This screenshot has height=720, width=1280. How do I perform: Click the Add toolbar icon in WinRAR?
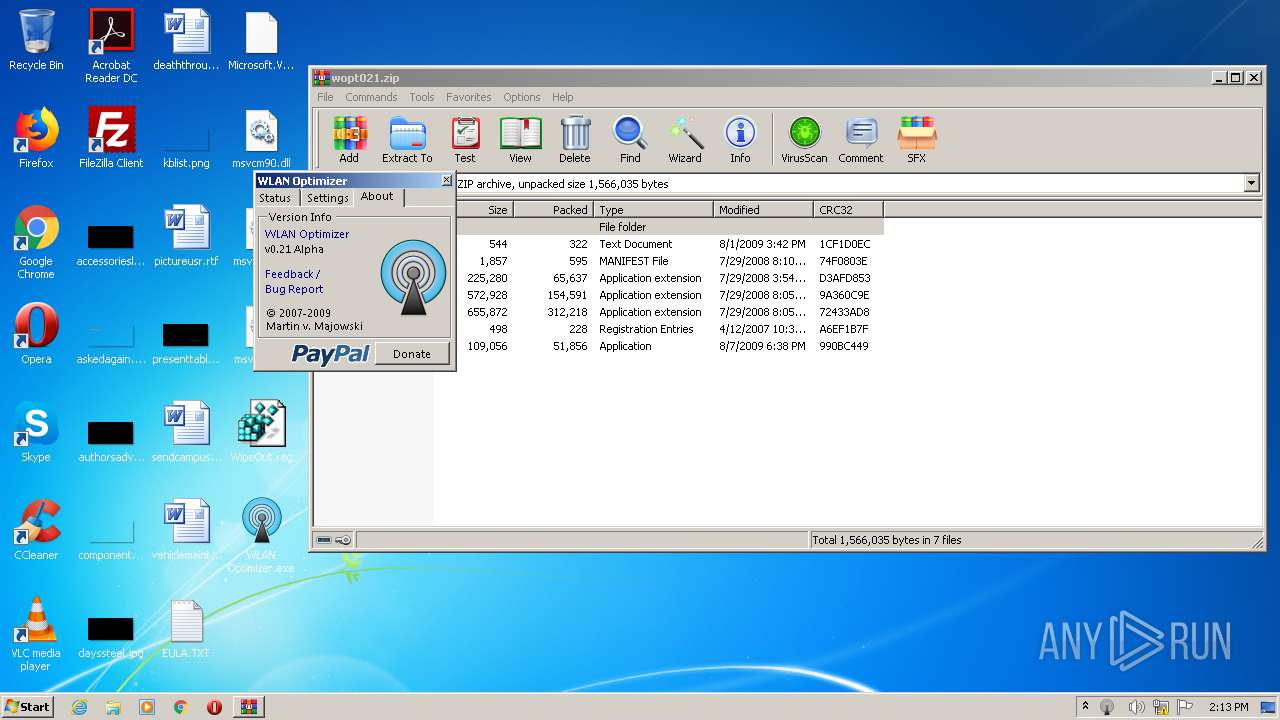click(x=349, y=139)
